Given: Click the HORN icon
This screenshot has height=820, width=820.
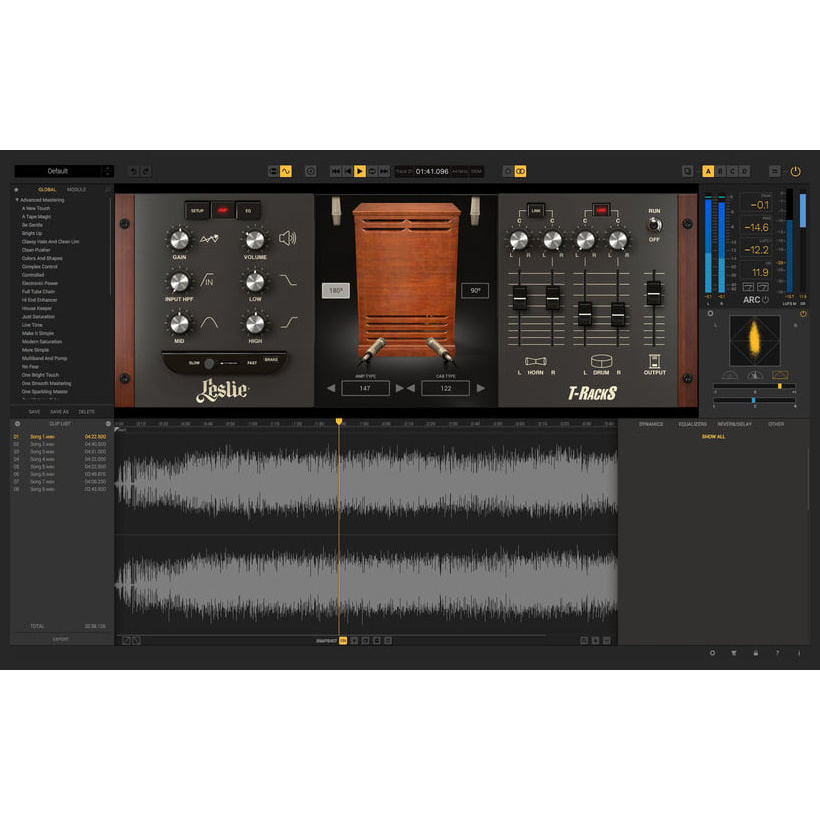Looking at the screenshot, I should pyautogui.click(x=536, y=361).
